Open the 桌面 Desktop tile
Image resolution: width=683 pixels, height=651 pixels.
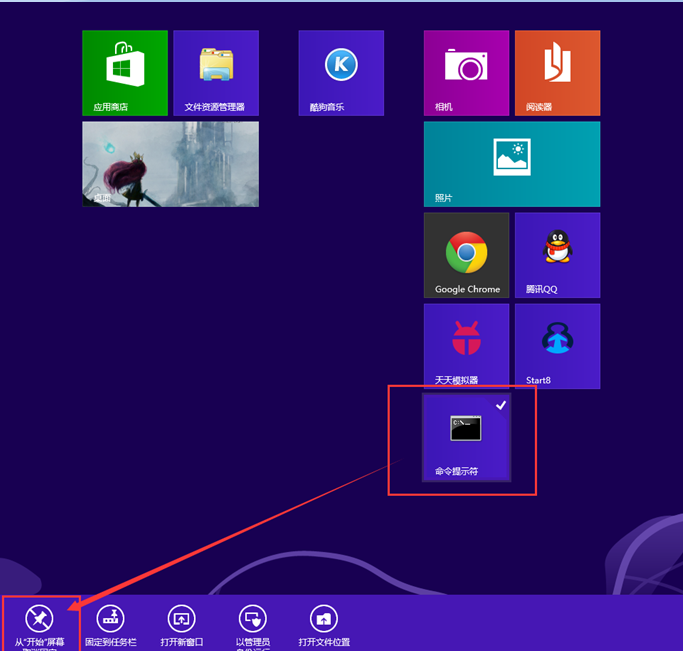(170, 164)
